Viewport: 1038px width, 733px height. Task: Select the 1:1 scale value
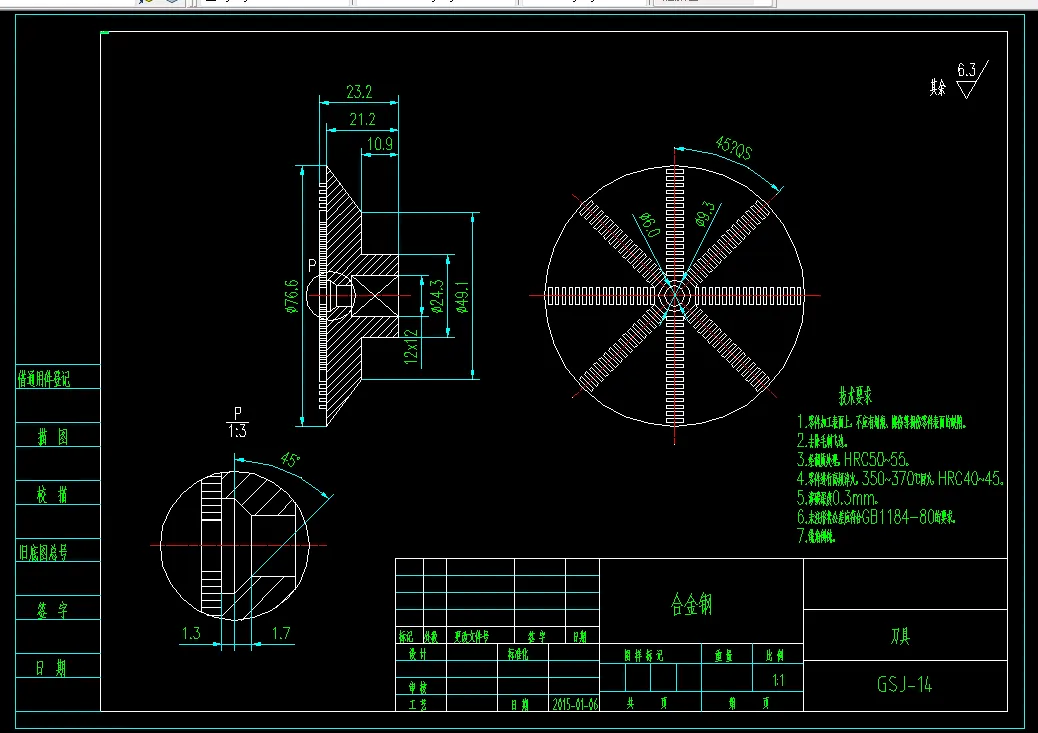(x=778, y=680)
